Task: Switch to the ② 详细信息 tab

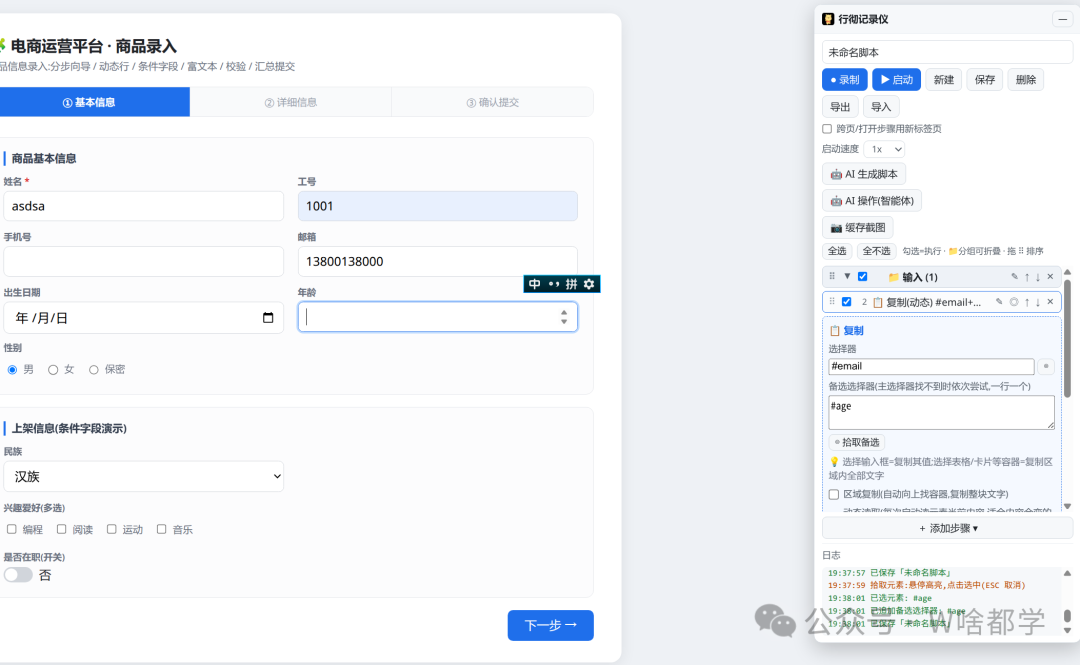Action: coord(291,102)
